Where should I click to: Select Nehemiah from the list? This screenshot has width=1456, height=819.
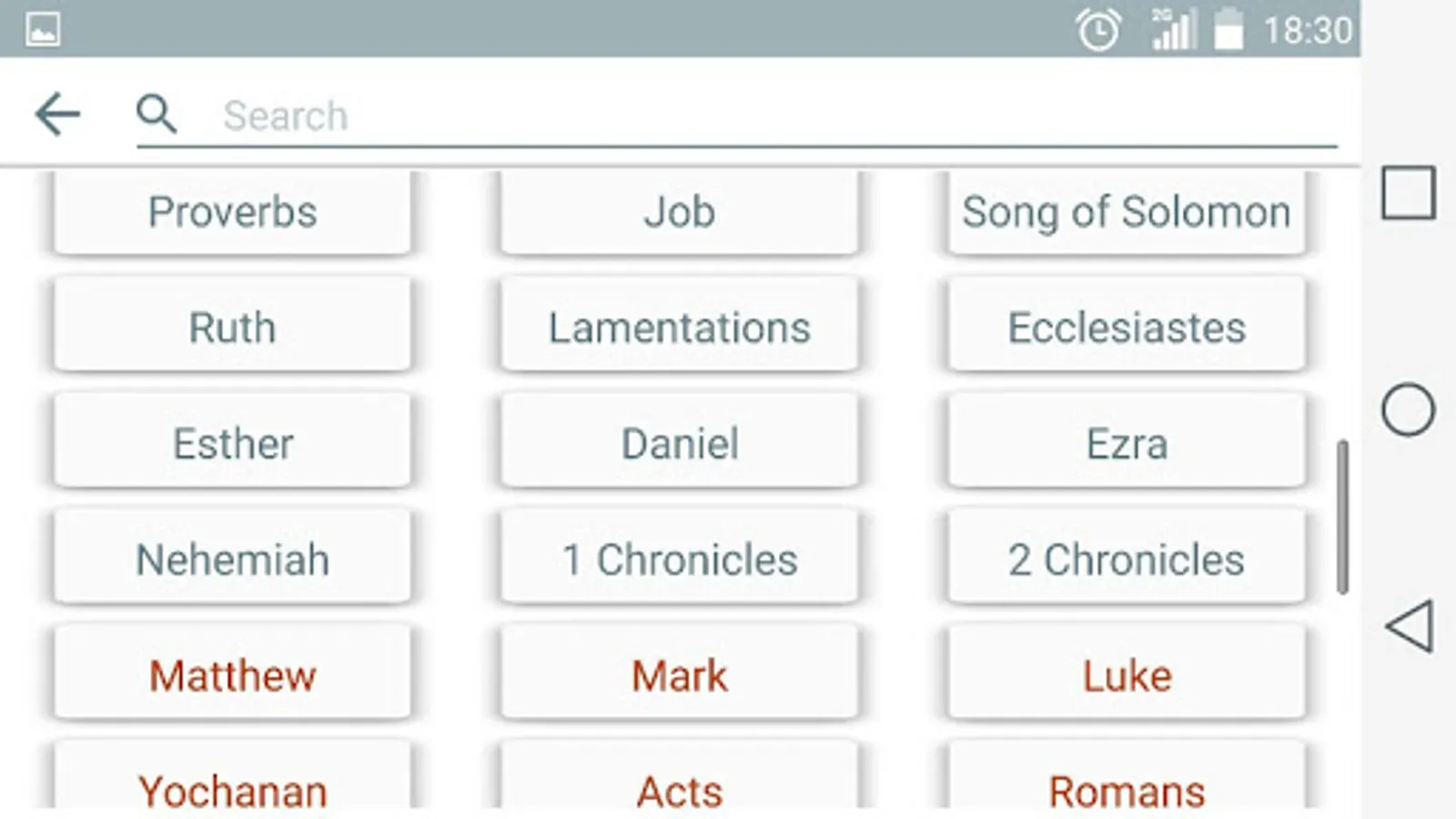[x=233, y=559]
